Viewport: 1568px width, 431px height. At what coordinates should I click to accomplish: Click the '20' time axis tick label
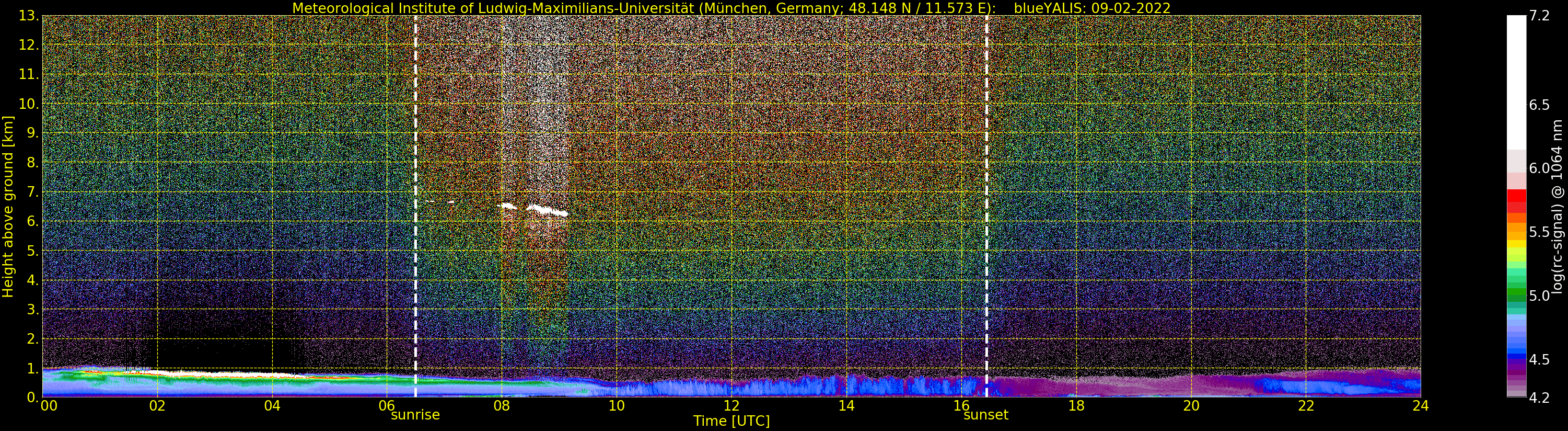(1191, 406)
